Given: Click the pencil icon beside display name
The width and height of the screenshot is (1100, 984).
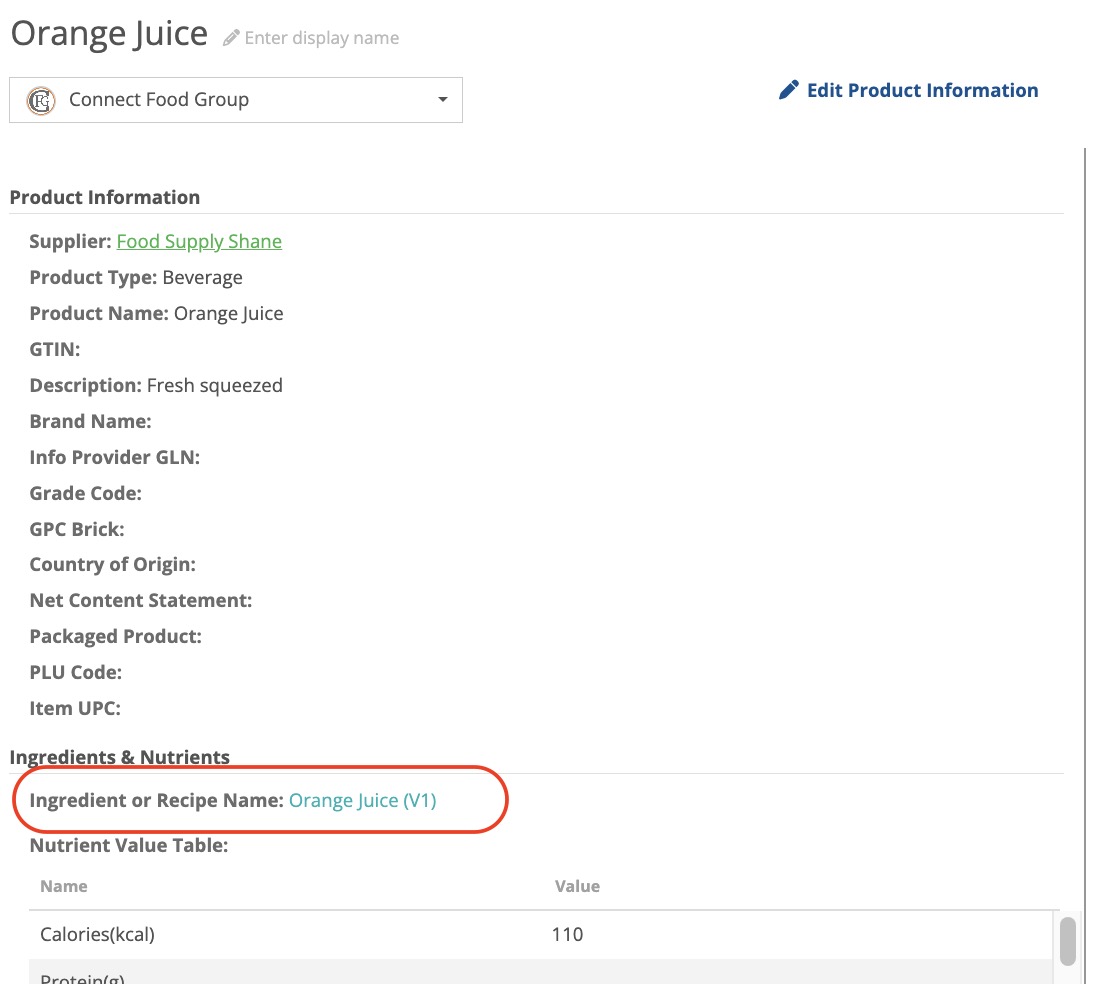Looking at the screenshot, I should pos(232,38).
